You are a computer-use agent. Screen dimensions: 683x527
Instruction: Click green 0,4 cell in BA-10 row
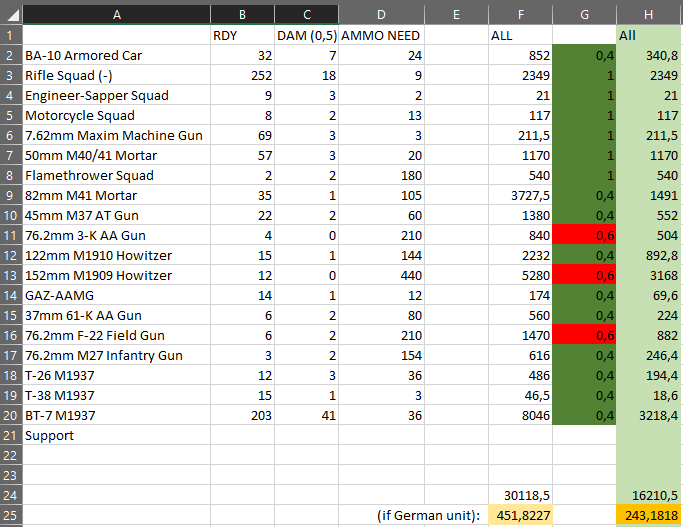point(584,55)
